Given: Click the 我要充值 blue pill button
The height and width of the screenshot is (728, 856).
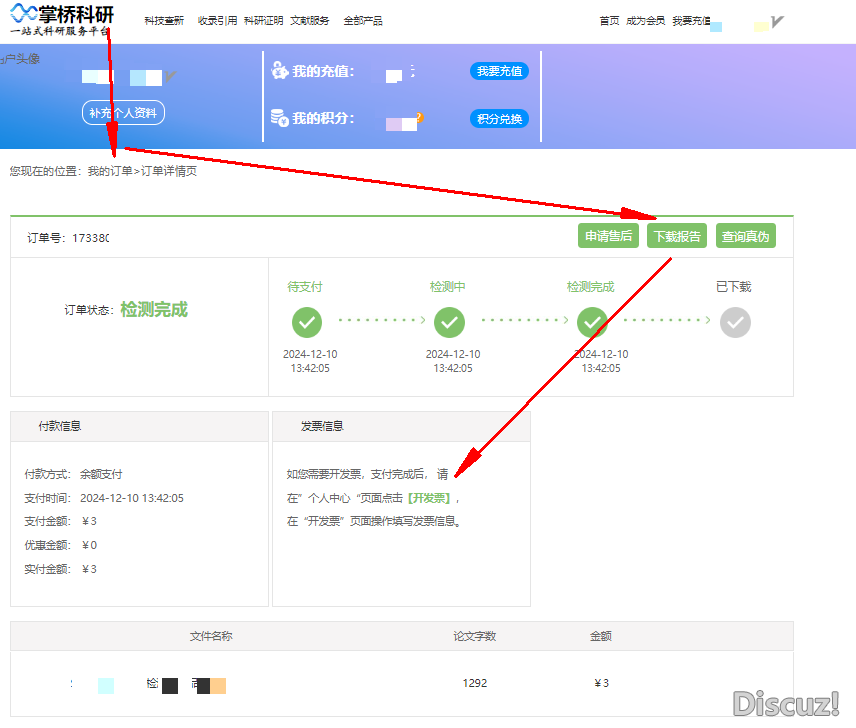Looking at the screenshot, I should coord(499,71).
